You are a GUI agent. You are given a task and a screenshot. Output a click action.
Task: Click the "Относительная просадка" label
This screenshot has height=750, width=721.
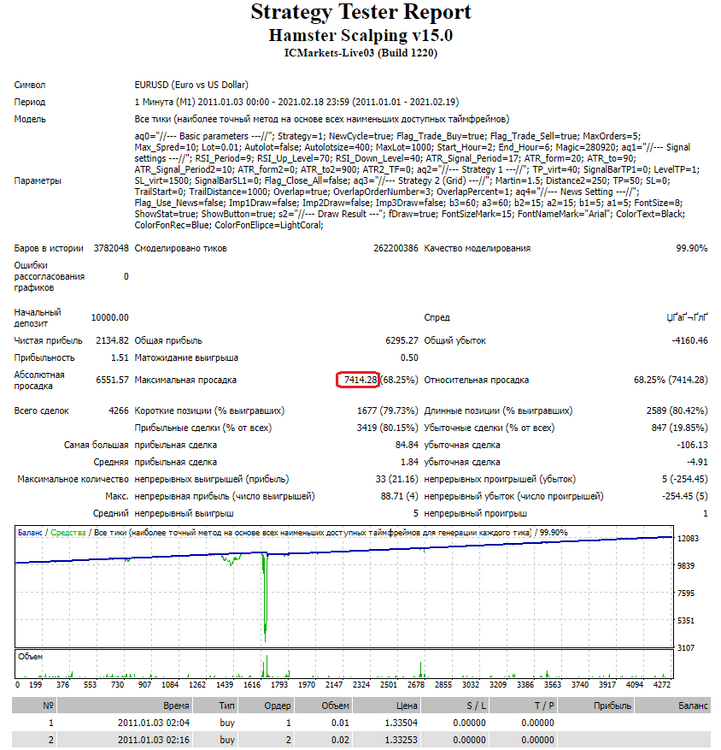[x=477, y=380]
